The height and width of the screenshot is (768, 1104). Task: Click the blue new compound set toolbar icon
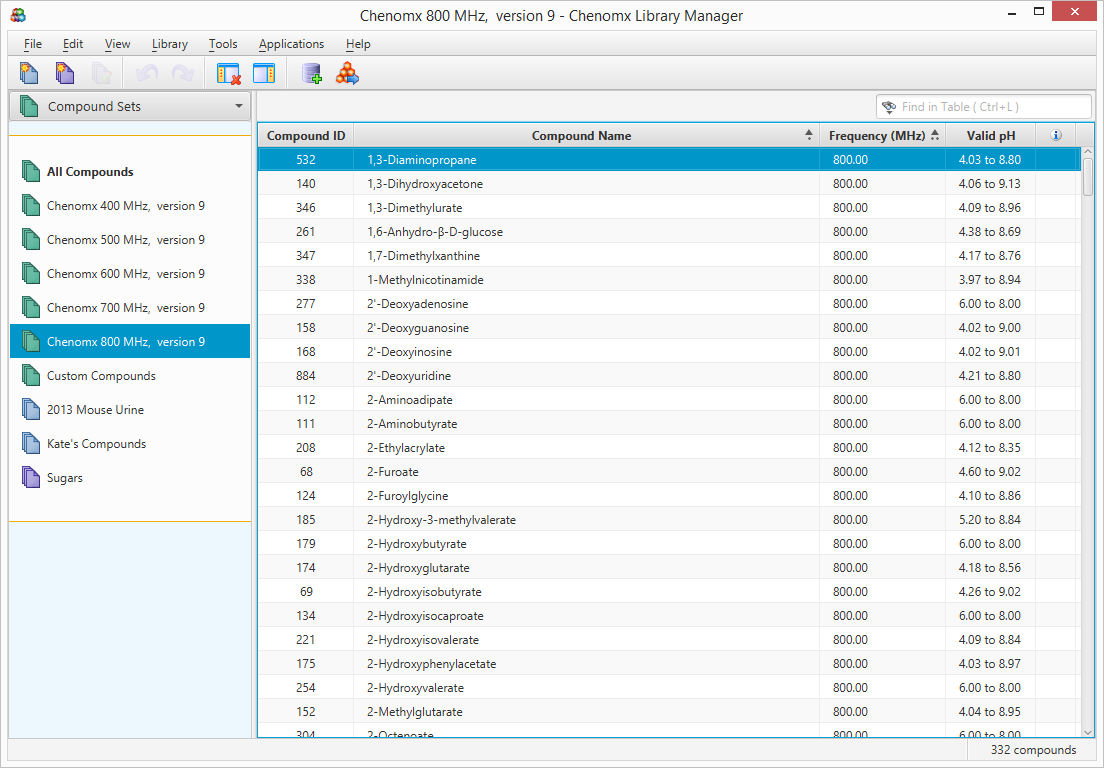29,73
